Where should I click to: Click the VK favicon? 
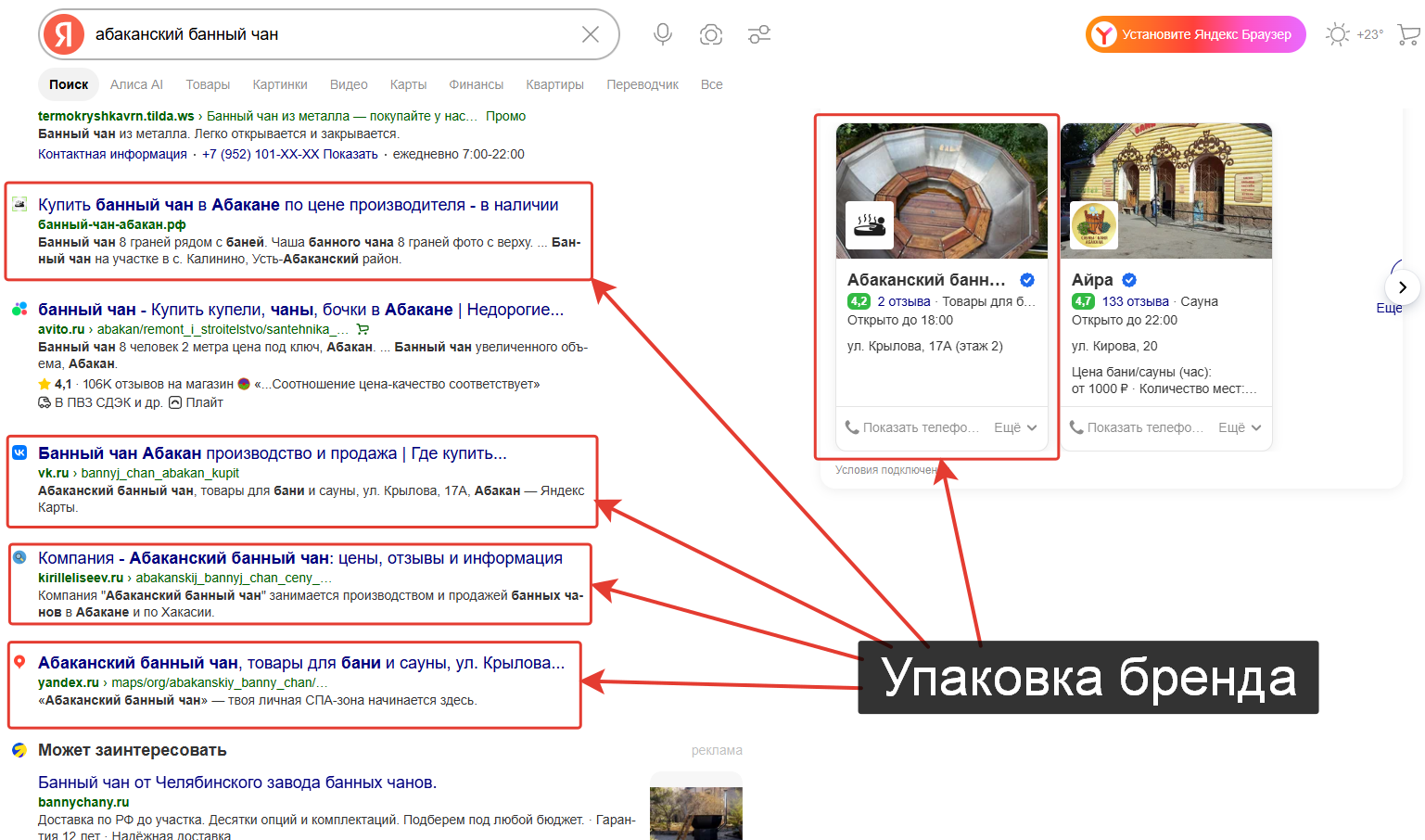(x=19, y=452)
